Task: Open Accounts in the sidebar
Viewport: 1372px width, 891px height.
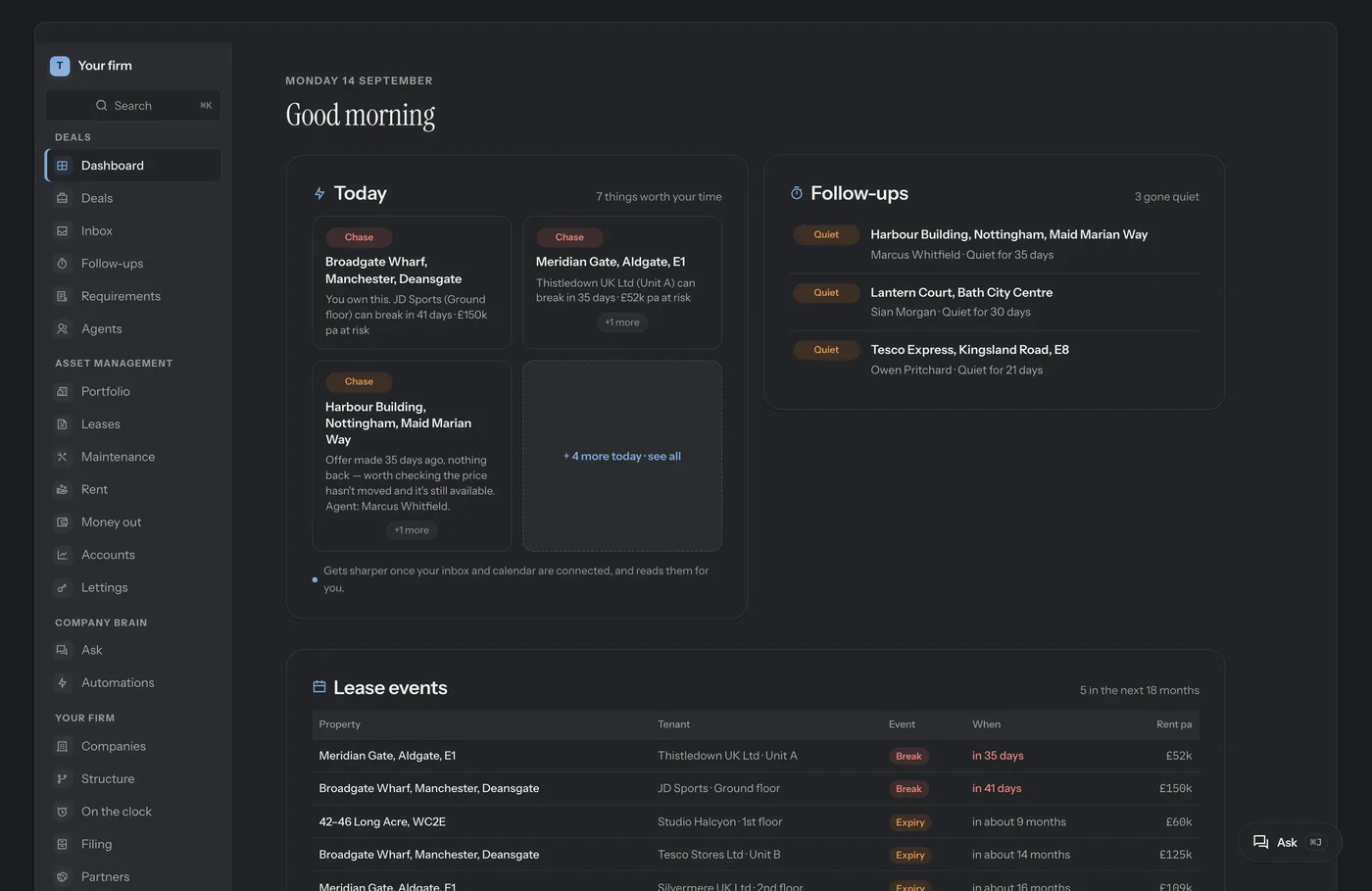Action: tap(133, 555)
